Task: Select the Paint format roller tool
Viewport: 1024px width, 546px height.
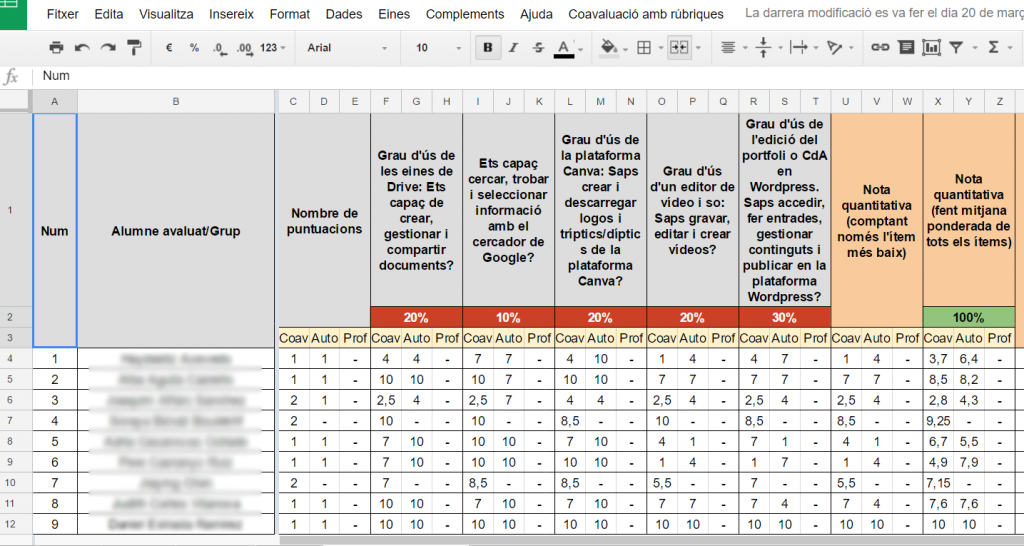Action: tap(133, 47)
